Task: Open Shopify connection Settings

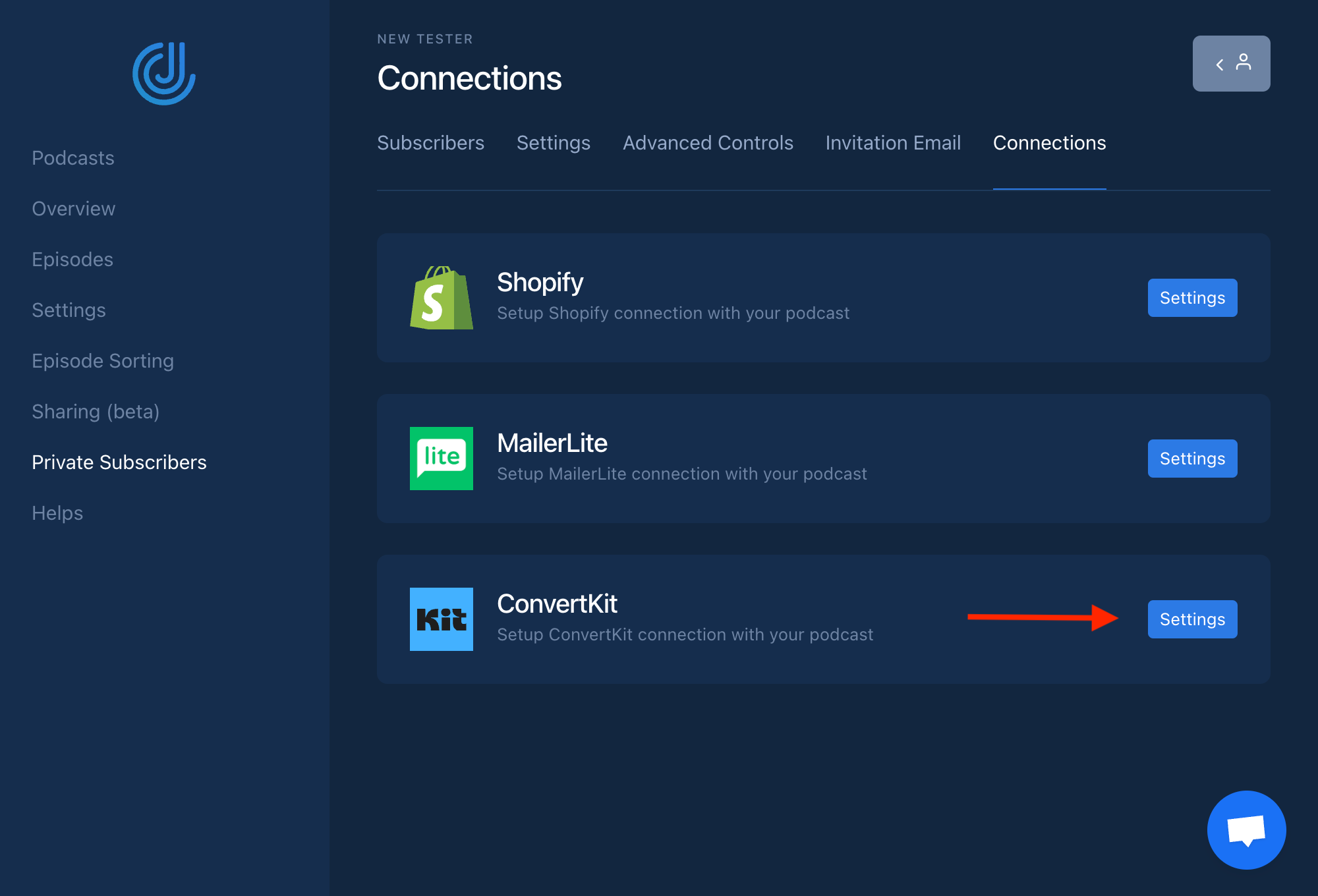Action: pyautogui.click(x=1192, y=298)
